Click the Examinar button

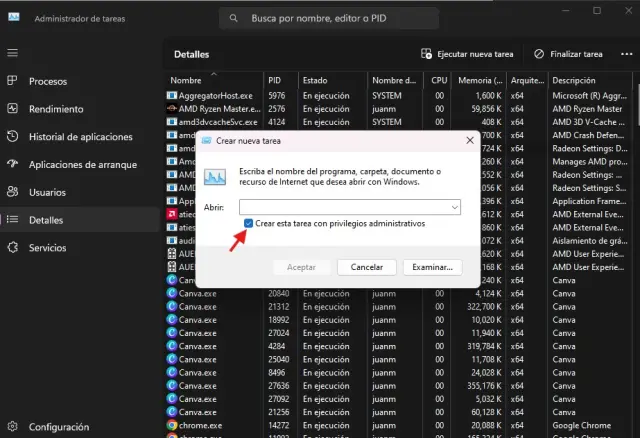pyautogui.click(x=432, y=267)
